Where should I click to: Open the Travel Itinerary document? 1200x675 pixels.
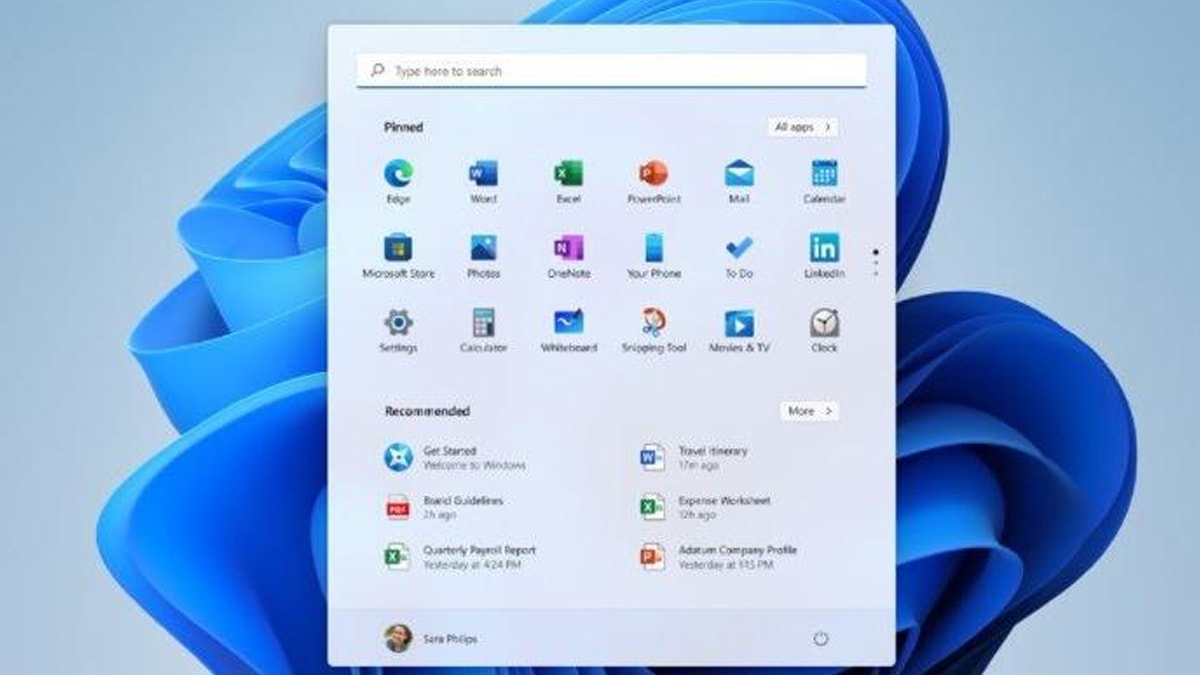(711, 458)
